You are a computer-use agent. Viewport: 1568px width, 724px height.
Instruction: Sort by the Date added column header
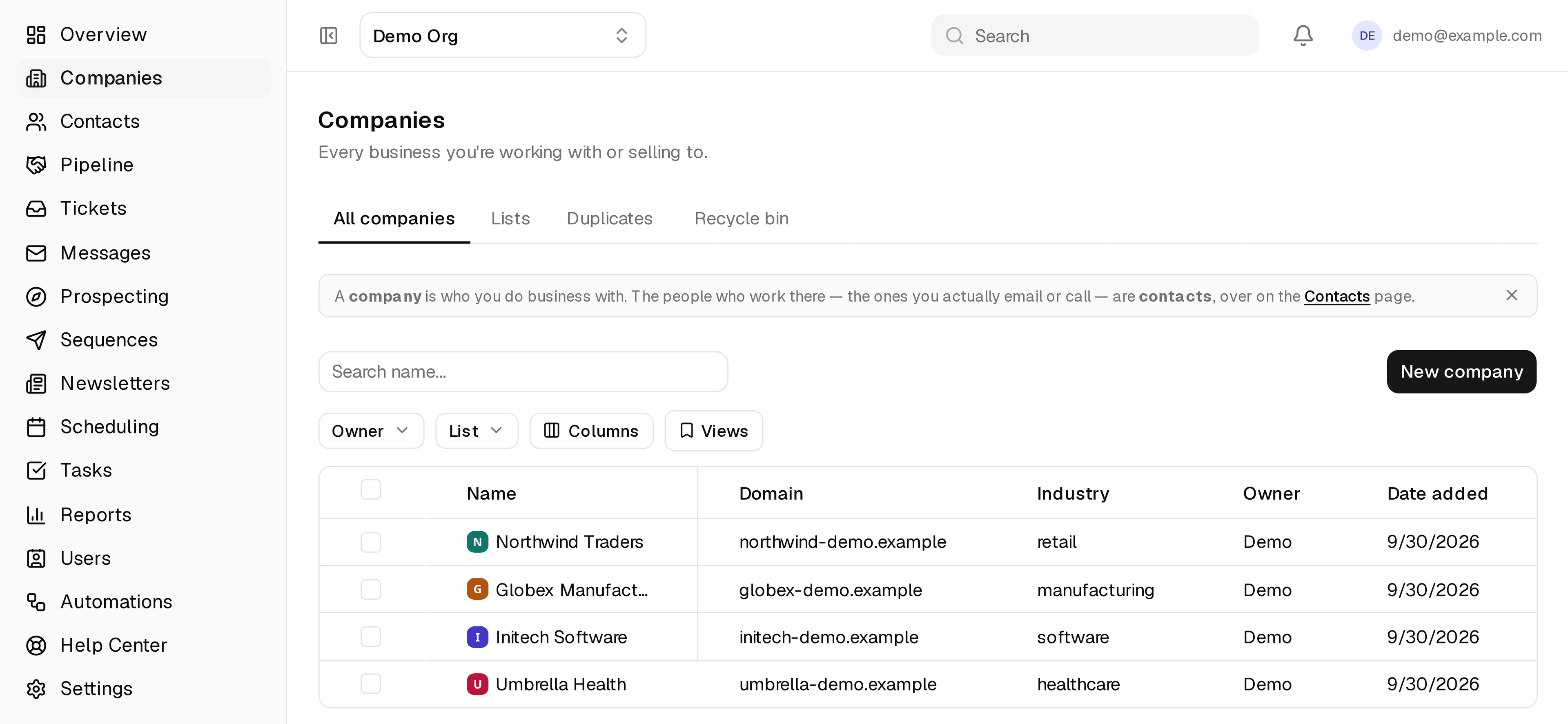(x=1437, y=493)
